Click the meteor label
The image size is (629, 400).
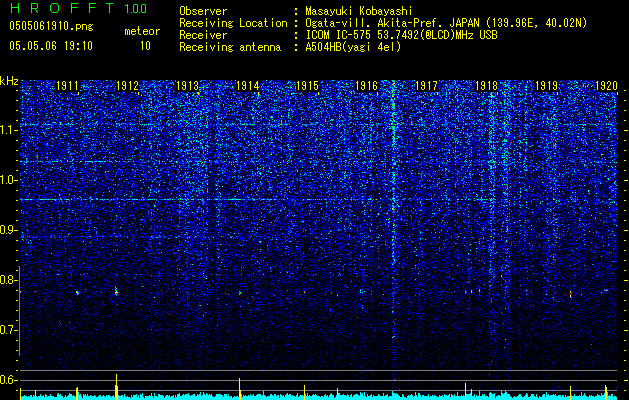click(x=142, y=32)
